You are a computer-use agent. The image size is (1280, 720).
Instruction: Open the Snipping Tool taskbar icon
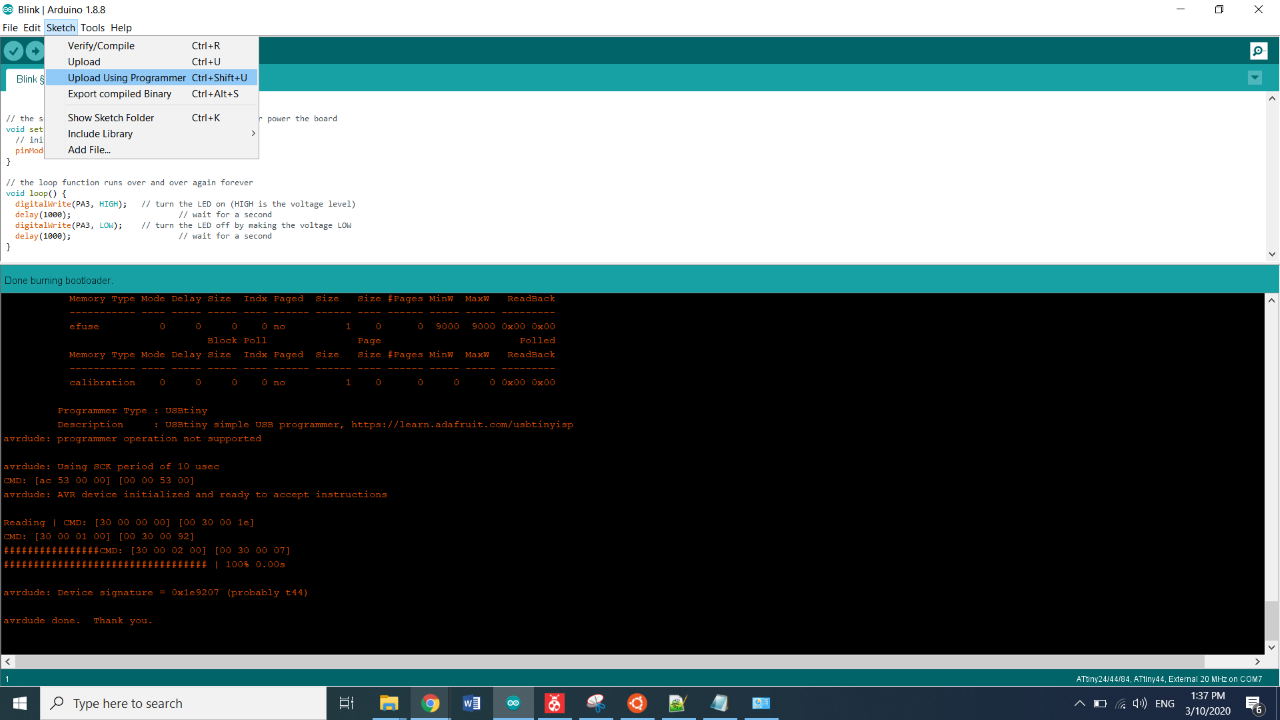pos(596,704)
